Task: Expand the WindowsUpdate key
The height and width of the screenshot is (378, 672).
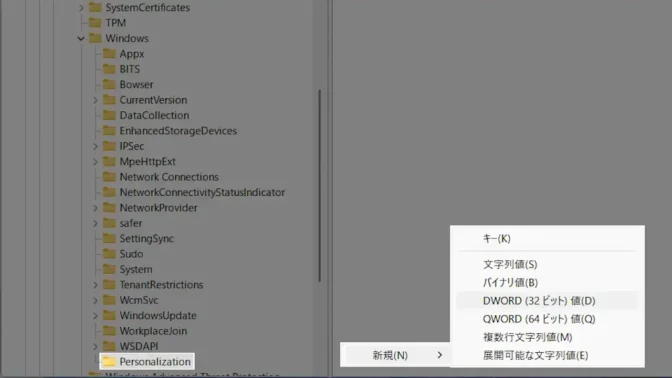Action: [x=95, y=316]
